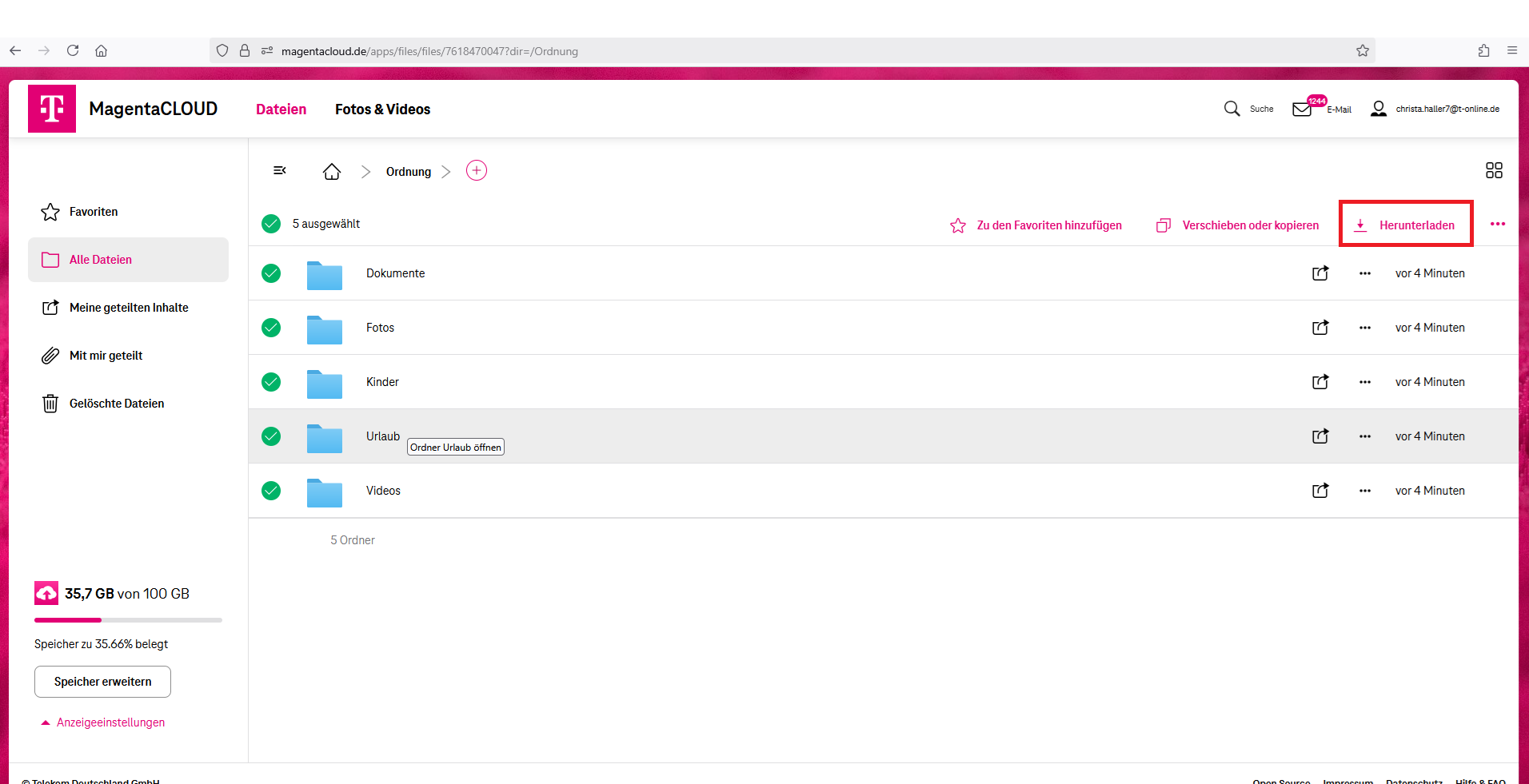Uncheck the Dokumente folder selection
Image resolution: width=1529 pixels, height=784 pixels.
271,273
